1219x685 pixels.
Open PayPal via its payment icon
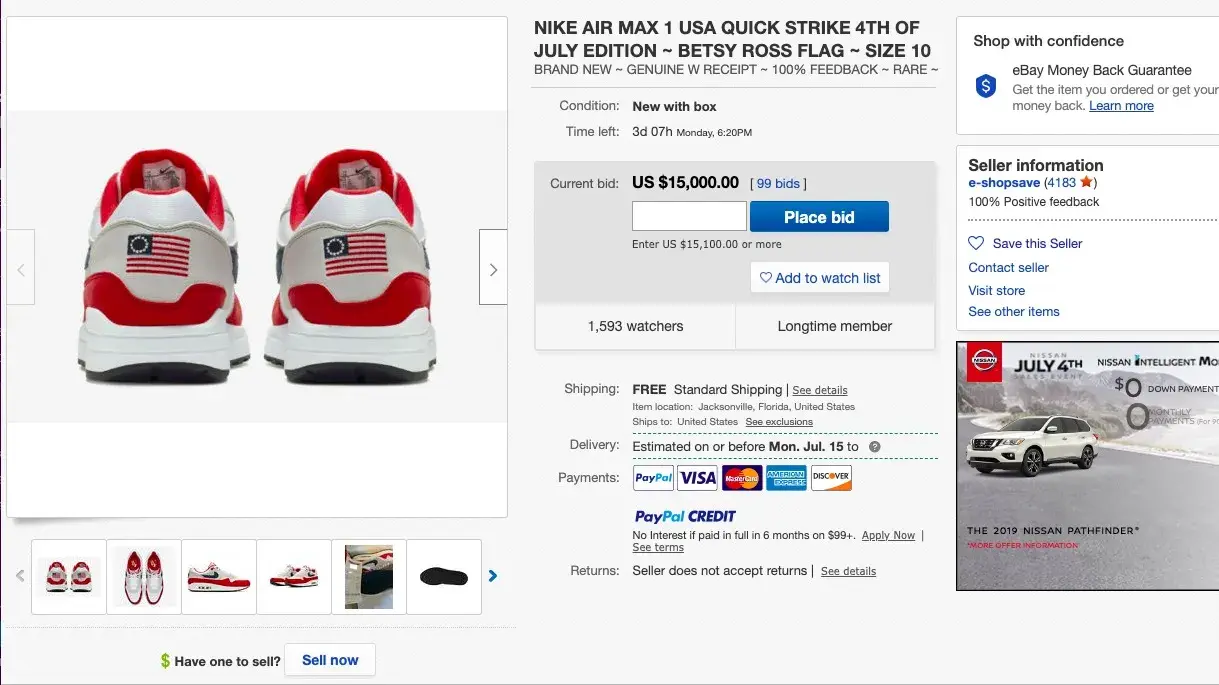click(x=652, y=478)
